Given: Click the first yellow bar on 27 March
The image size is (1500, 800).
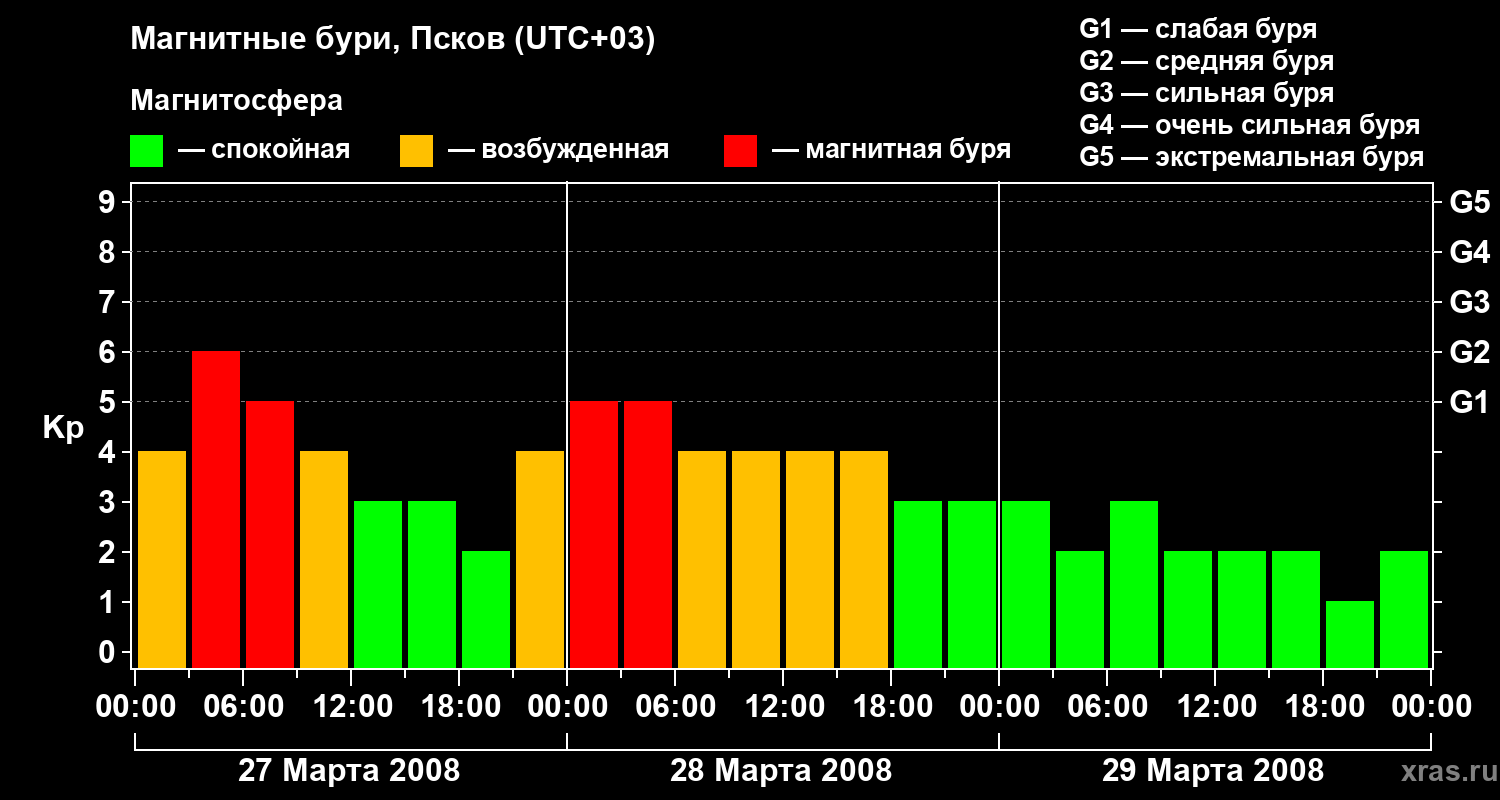Looking at the screenshot, I should 162,558.
